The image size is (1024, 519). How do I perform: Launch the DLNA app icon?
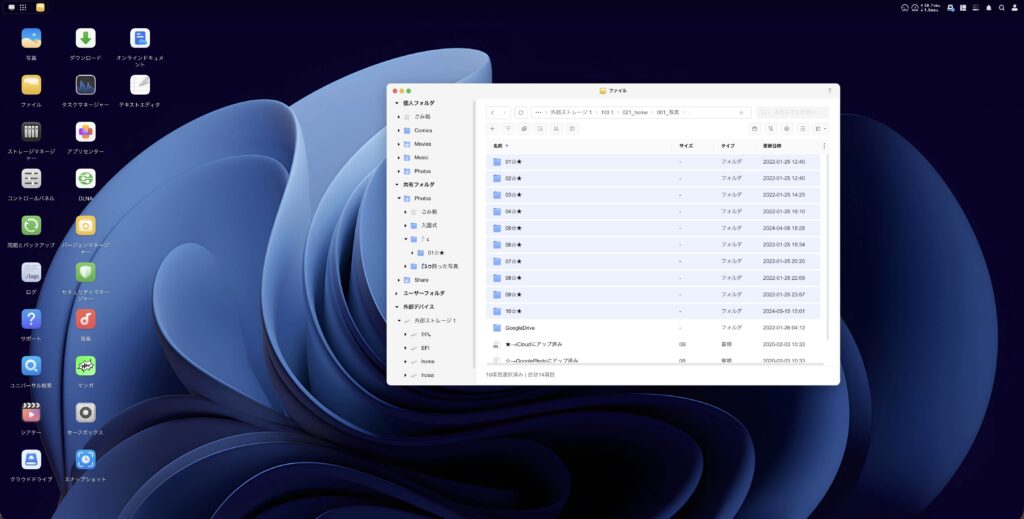[85, 179]
